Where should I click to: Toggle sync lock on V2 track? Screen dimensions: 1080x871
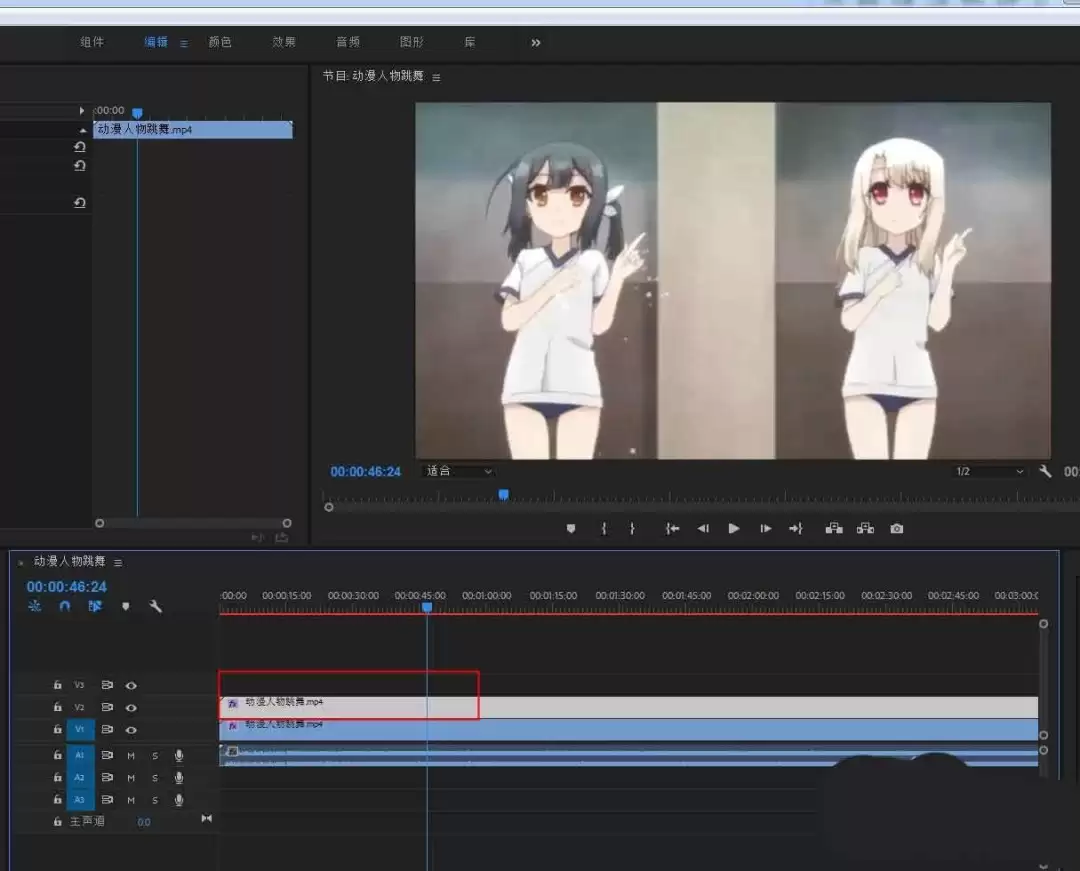coord(107,707)
